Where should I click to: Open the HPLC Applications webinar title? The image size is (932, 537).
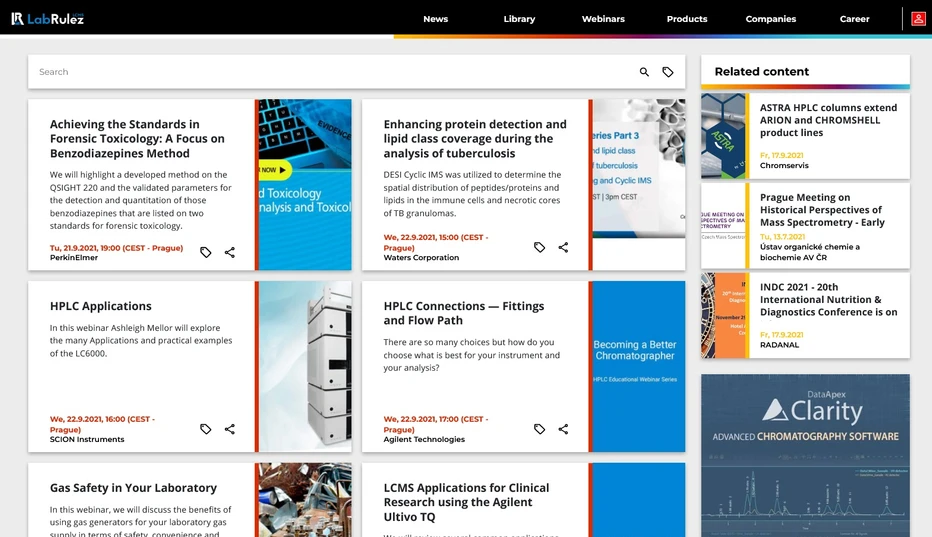pos(101,306)
